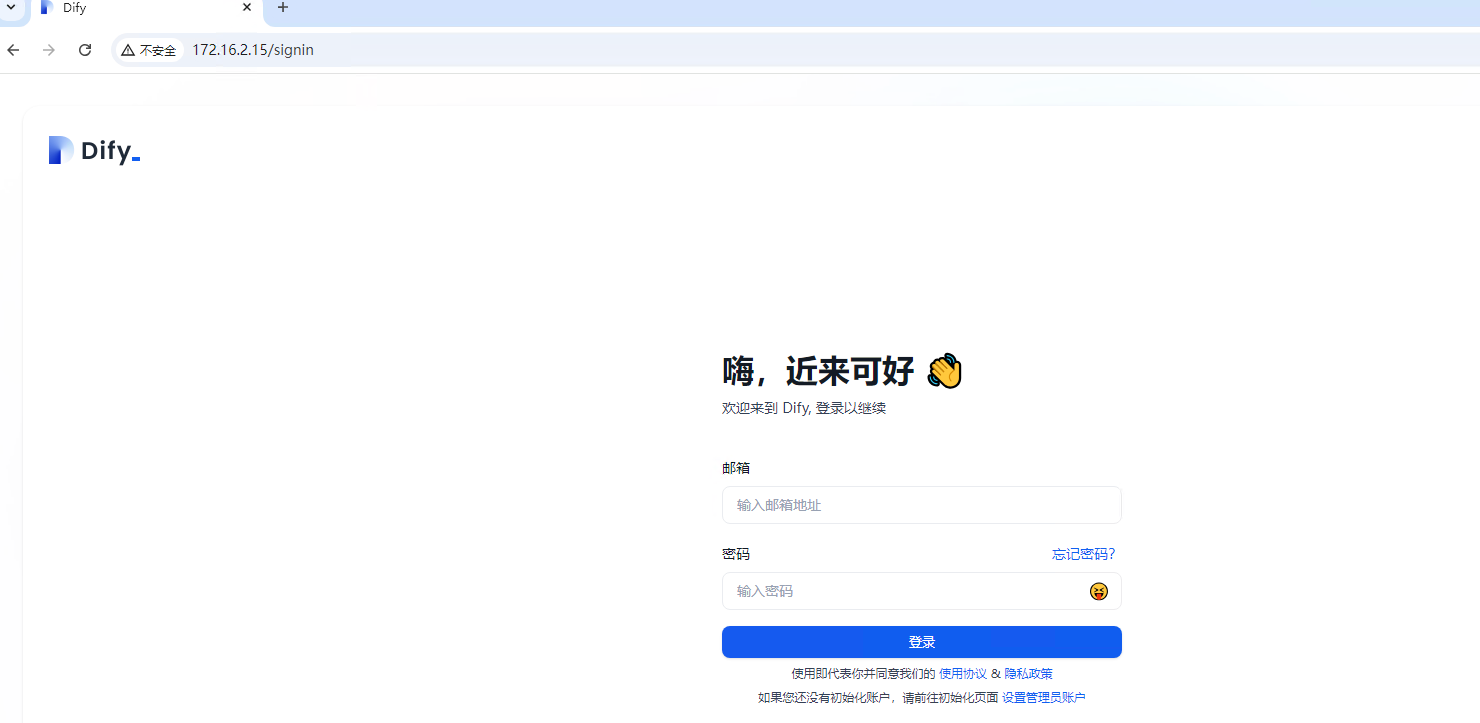The height and width of the screenshot is (723, 1480).
Task: Focus the 输入密码 password field
Action: coord(900,591)
